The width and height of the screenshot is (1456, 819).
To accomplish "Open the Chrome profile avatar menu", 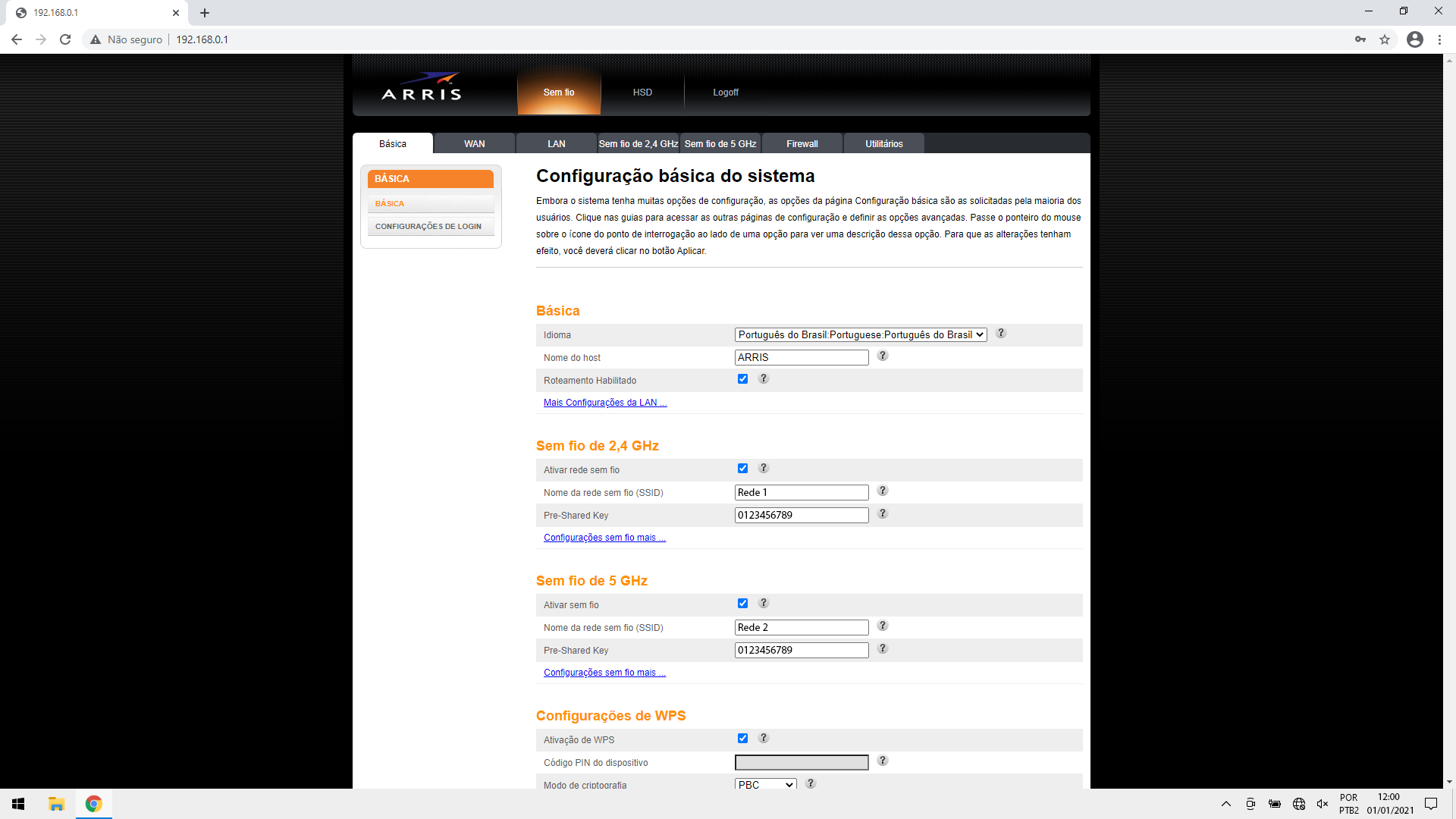I will pos(1415,39).
